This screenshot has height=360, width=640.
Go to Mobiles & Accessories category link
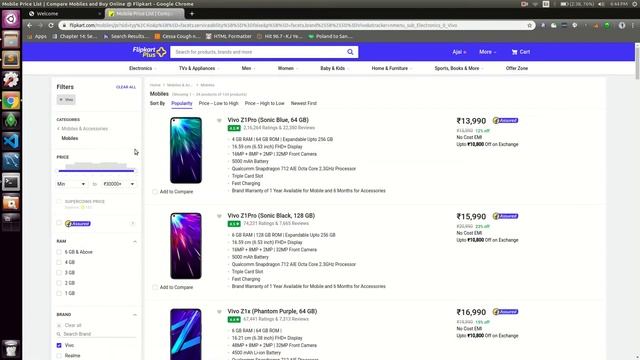(84, 129)
